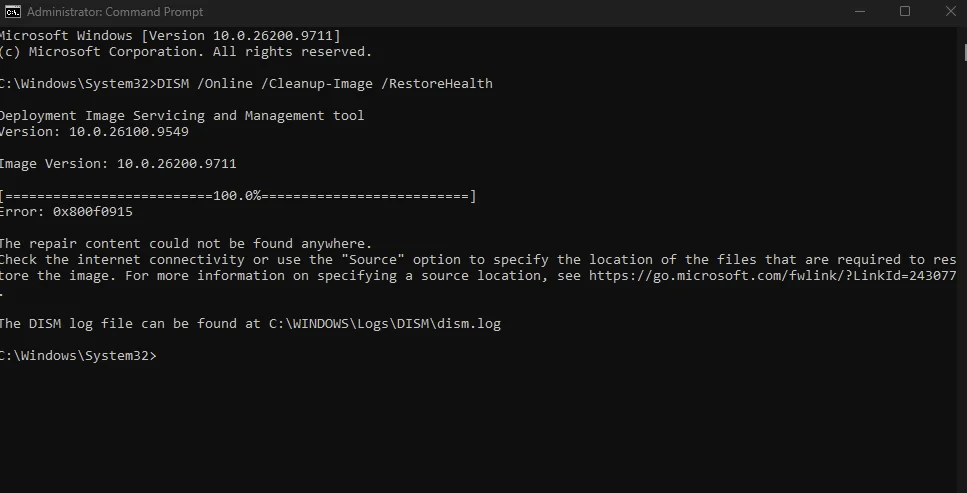
Task: Open the Command Prompt system menu icon
Action: [x=12, y=11]
